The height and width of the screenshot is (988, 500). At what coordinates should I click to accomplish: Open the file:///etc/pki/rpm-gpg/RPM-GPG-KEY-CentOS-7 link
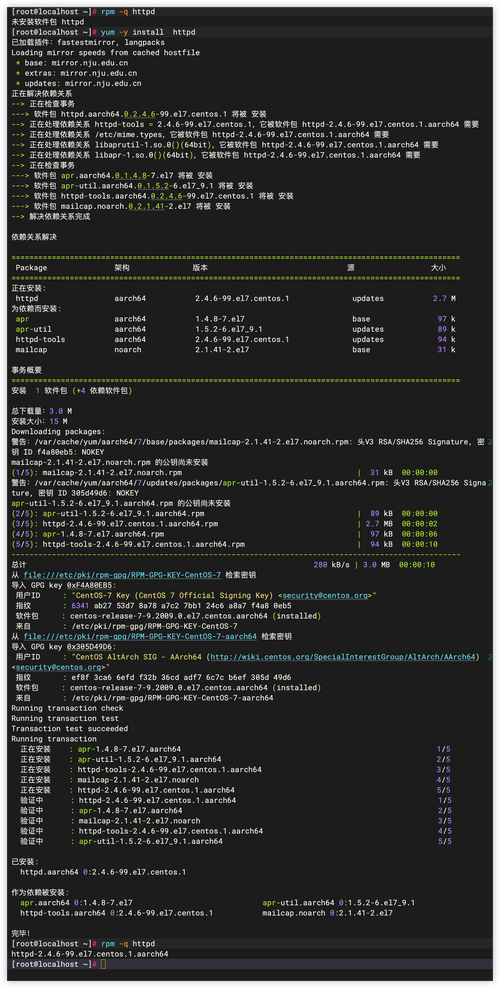click(x=122, y=575)
